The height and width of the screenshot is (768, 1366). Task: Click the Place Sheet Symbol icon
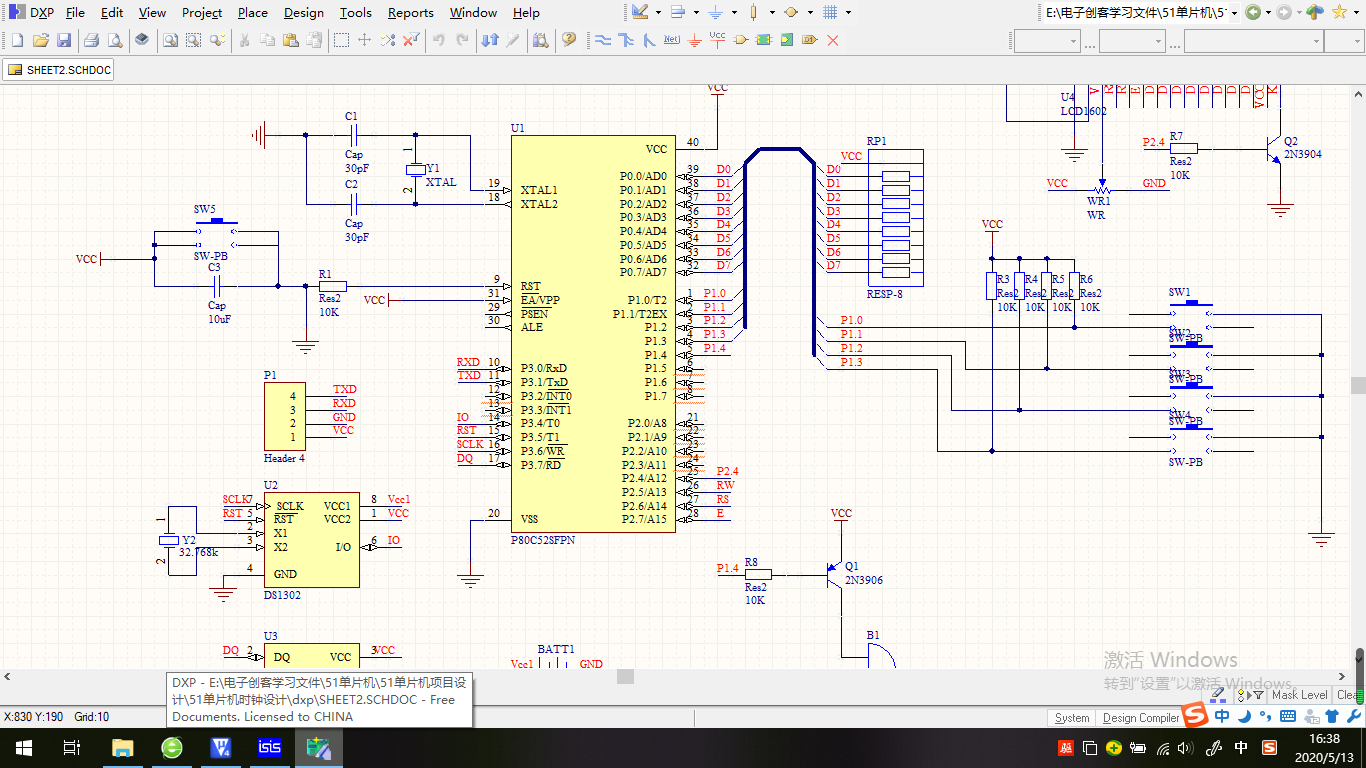point(764,40)
